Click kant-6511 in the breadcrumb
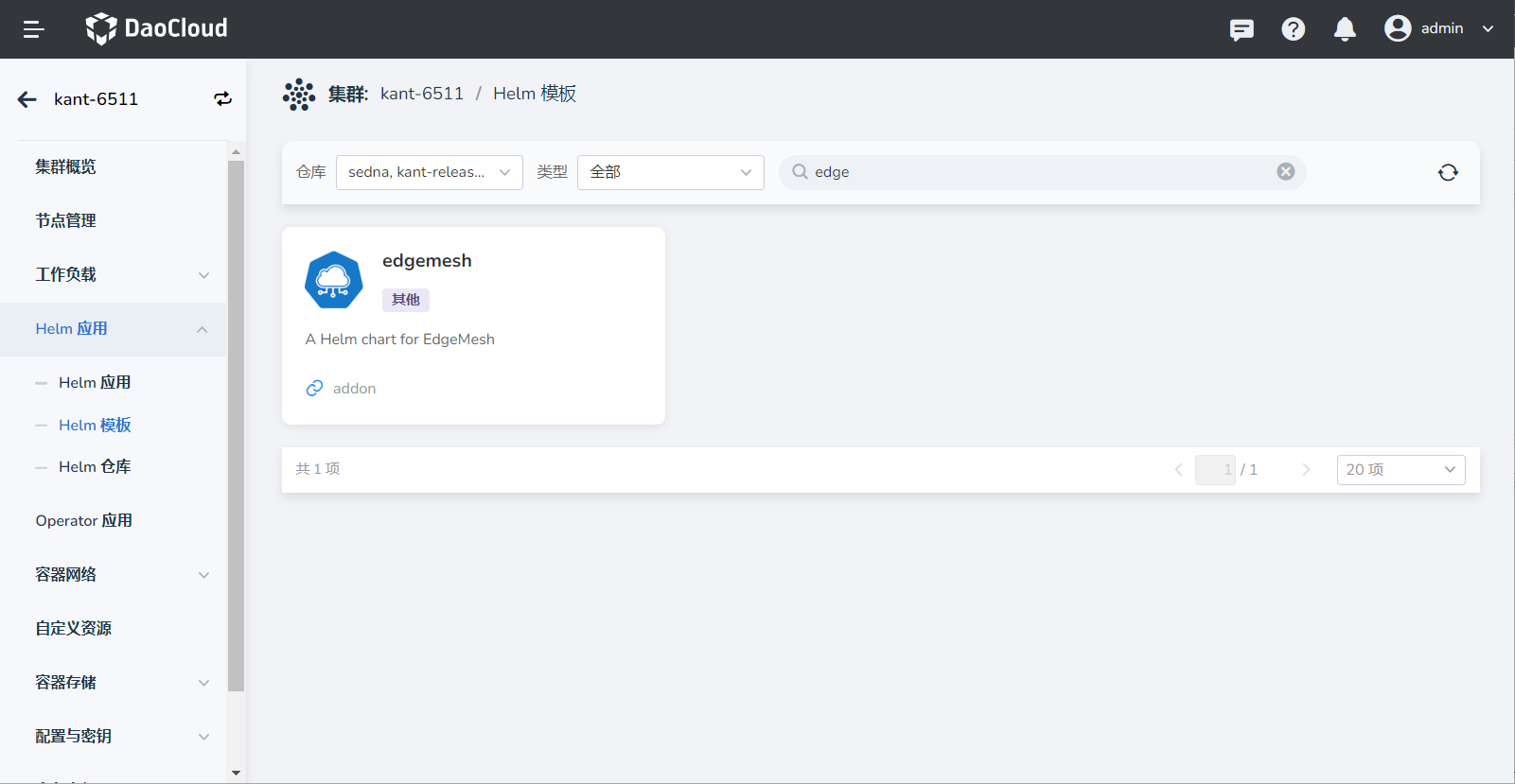The image size is (1515, 784). (422, 94)
